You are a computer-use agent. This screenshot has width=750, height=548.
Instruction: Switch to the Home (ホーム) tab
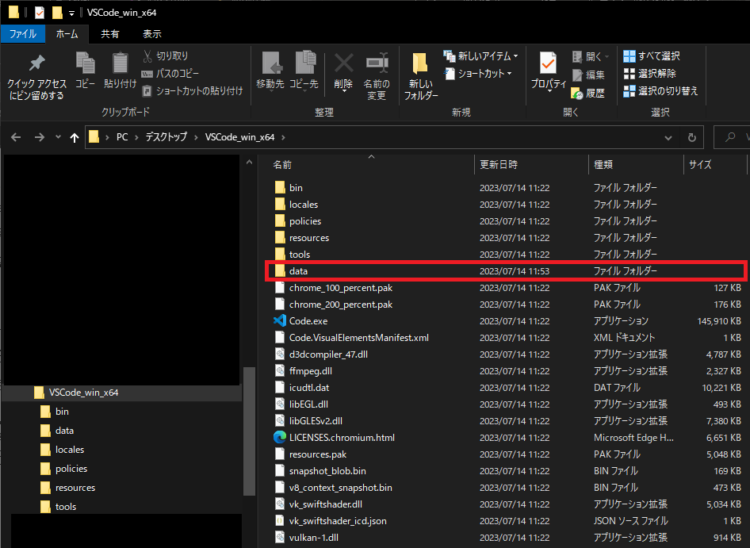[67, 34]
